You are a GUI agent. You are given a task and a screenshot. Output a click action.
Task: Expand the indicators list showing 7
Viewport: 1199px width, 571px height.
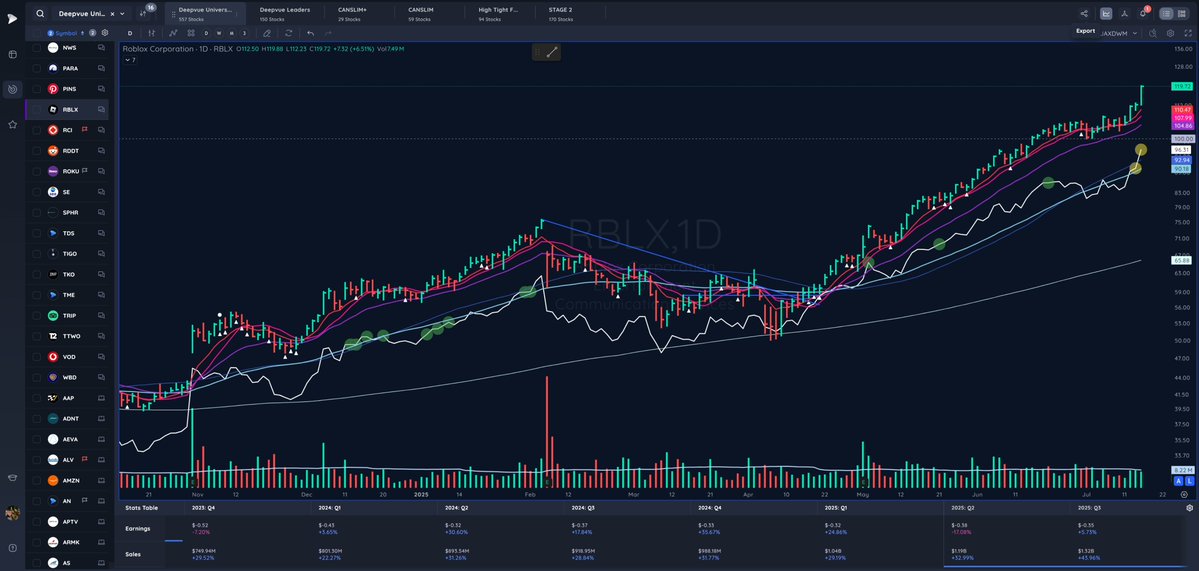click(x=130, y=60)
